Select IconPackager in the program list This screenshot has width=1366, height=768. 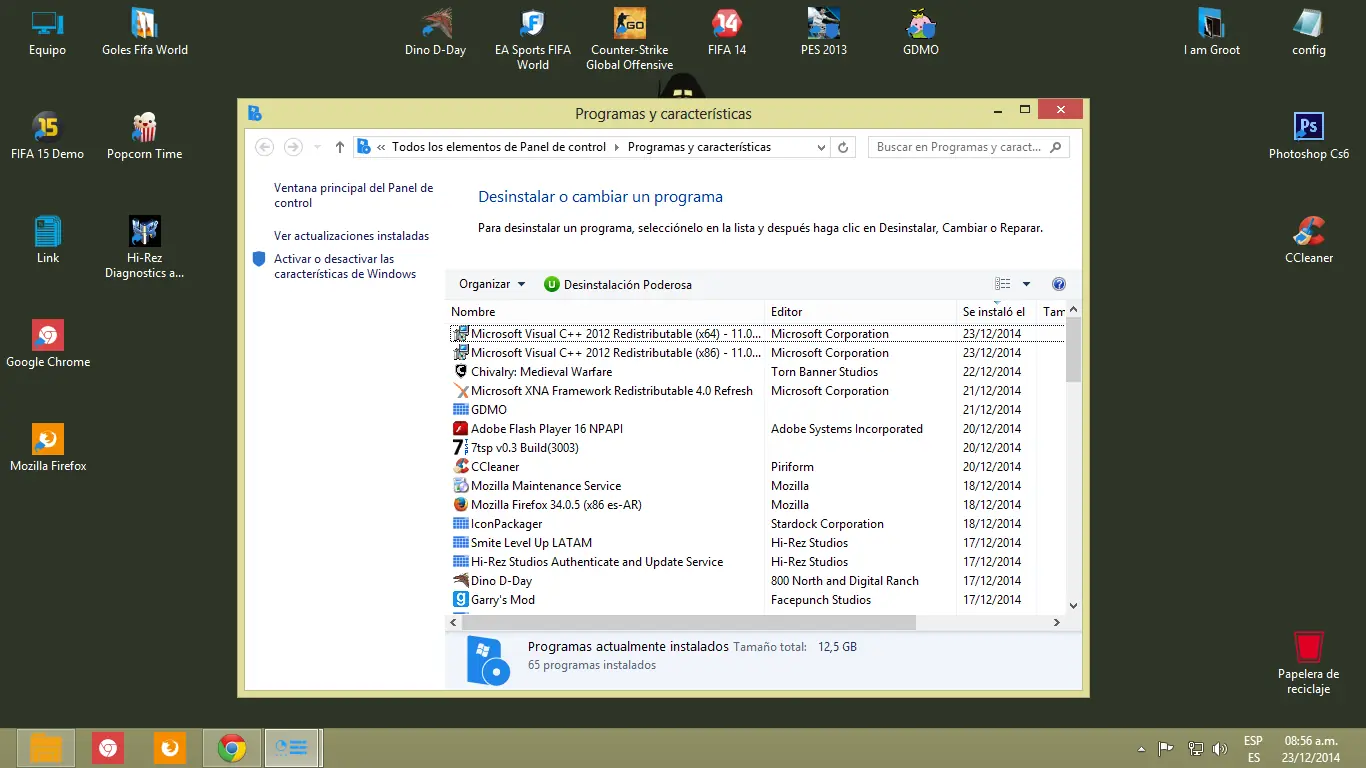[756, 523]
